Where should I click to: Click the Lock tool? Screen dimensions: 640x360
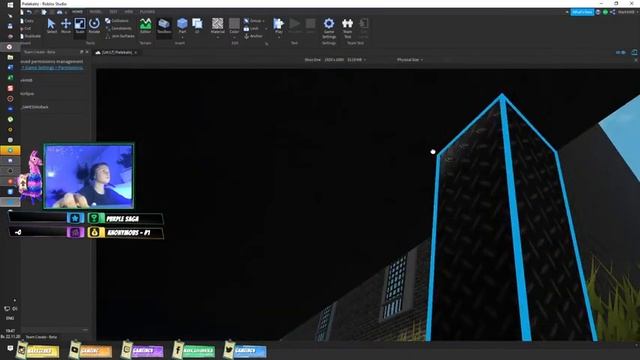251,29
